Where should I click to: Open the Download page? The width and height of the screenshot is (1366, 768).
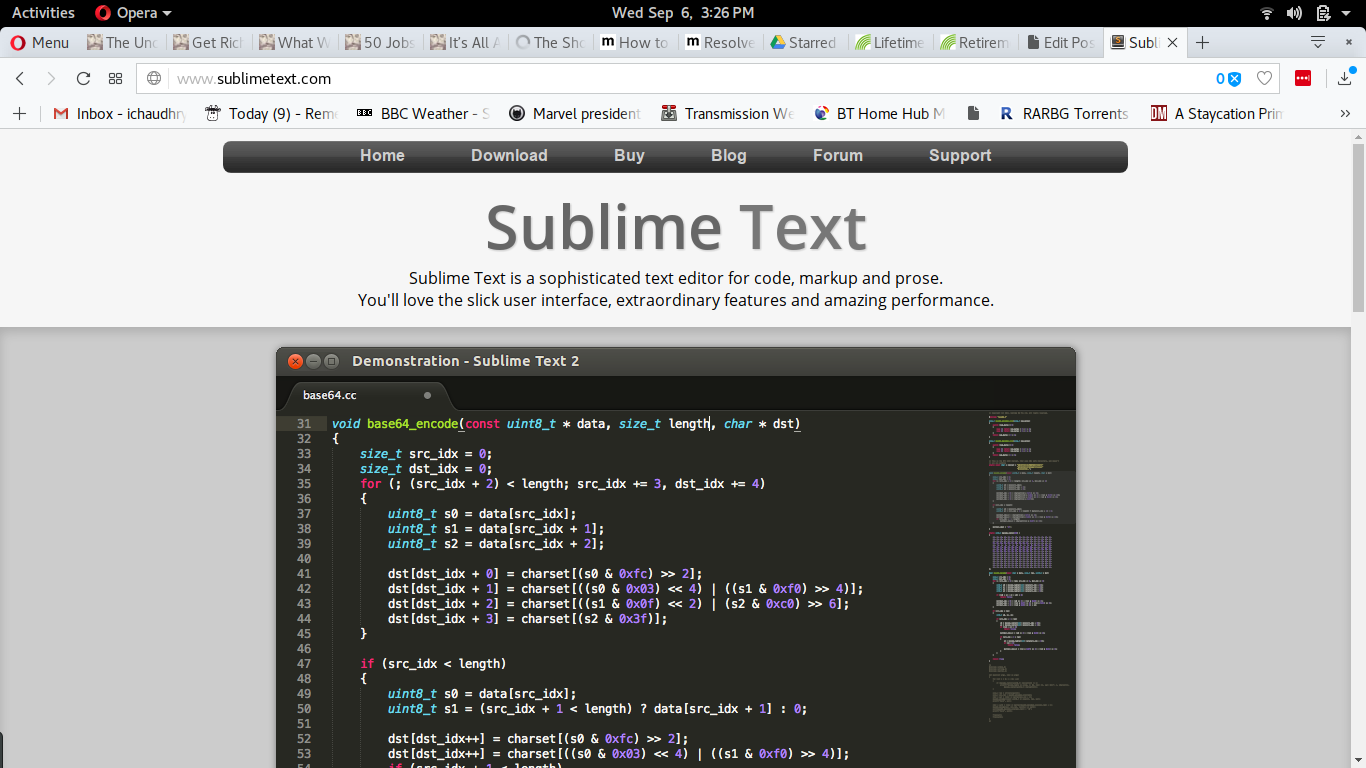pyautogui.click(x=509, y=156)
